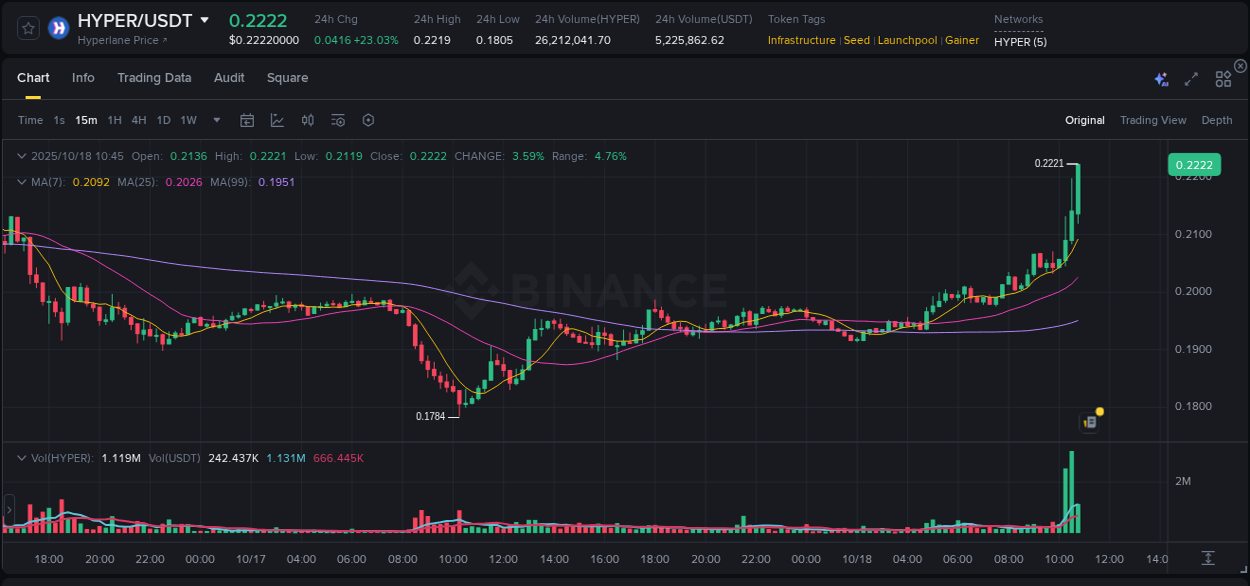Click the AI analysis sparkle icon

point(1160,78)
